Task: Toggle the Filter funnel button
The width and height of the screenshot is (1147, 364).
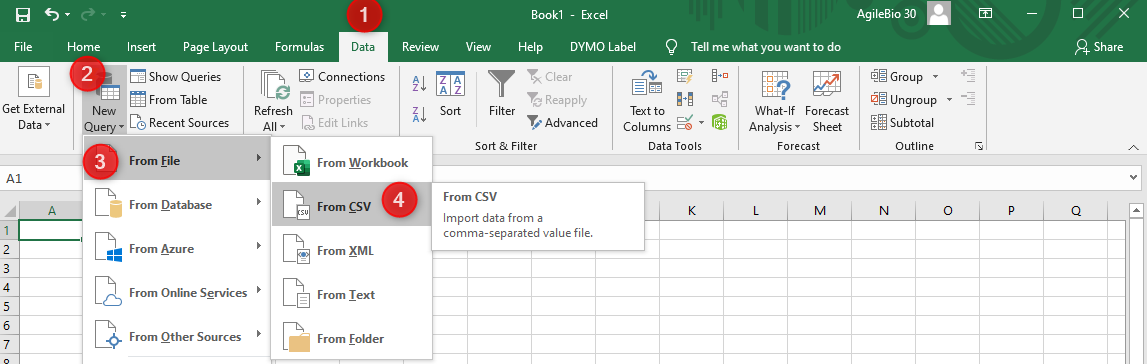Action: pyautogui.click(x=503, y=94)
